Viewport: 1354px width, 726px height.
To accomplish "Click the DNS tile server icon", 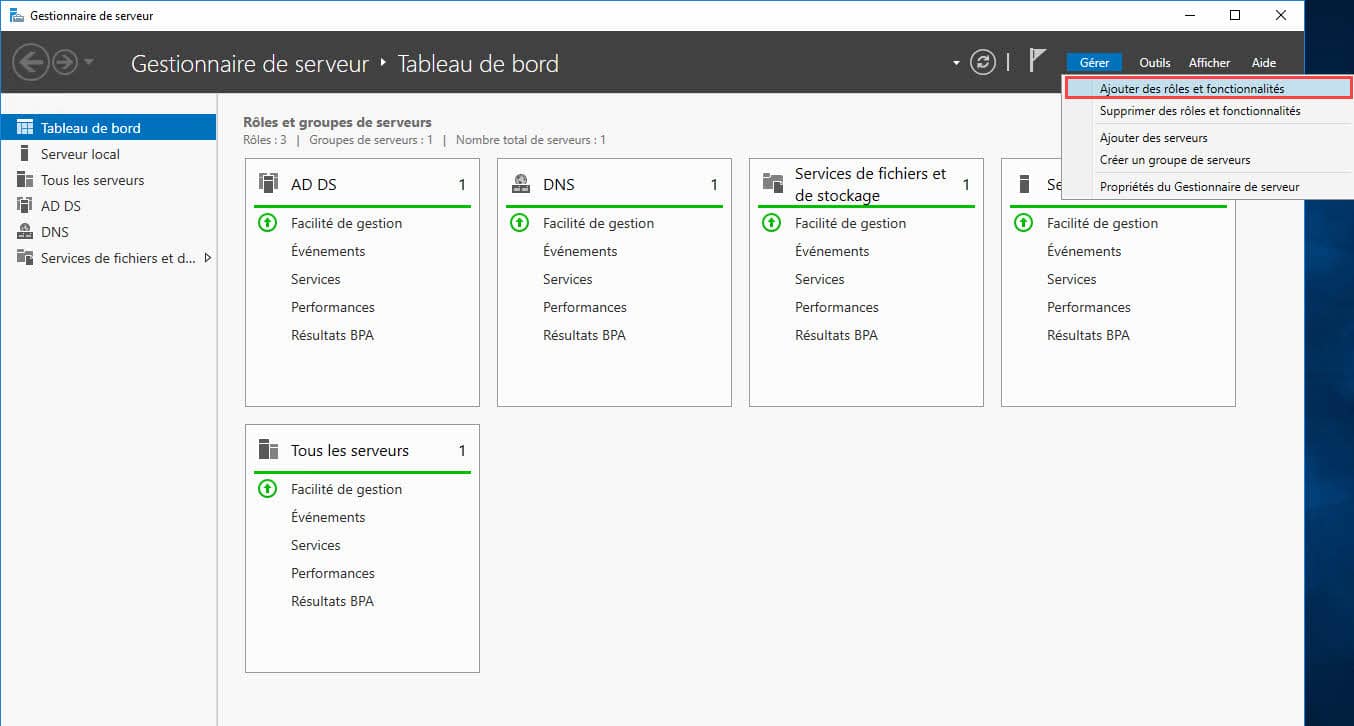I will (x=520, y=184).
